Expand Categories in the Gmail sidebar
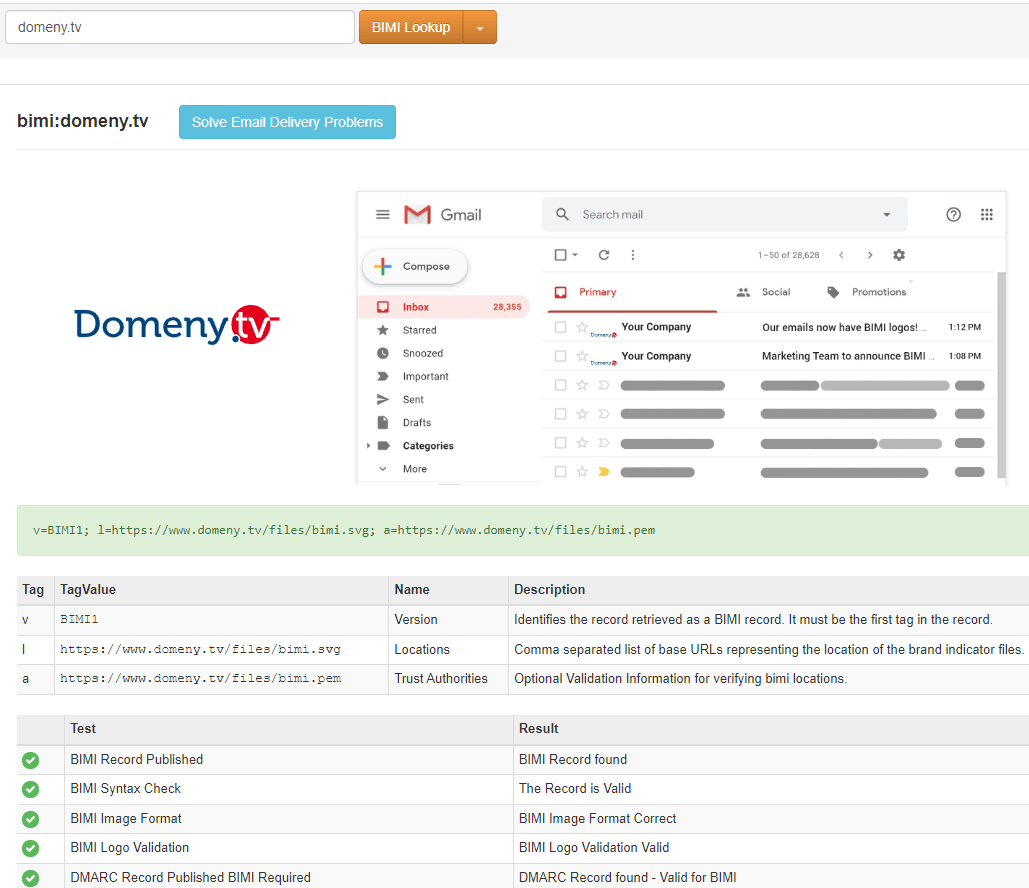The height and width of the screenshot is (888, 1029). pyautogui.click(x=368, y=446)
